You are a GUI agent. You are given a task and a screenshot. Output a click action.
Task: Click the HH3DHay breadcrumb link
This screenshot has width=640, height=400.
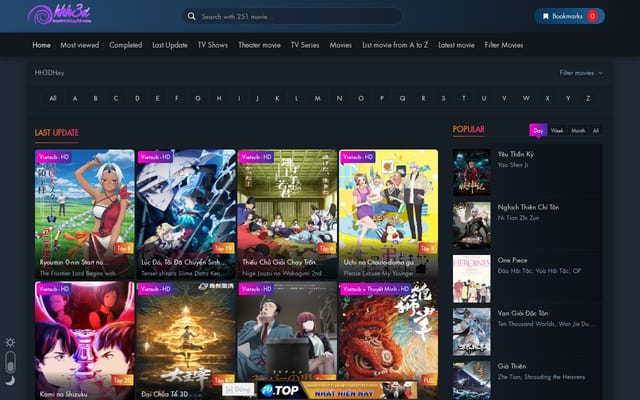49,73
